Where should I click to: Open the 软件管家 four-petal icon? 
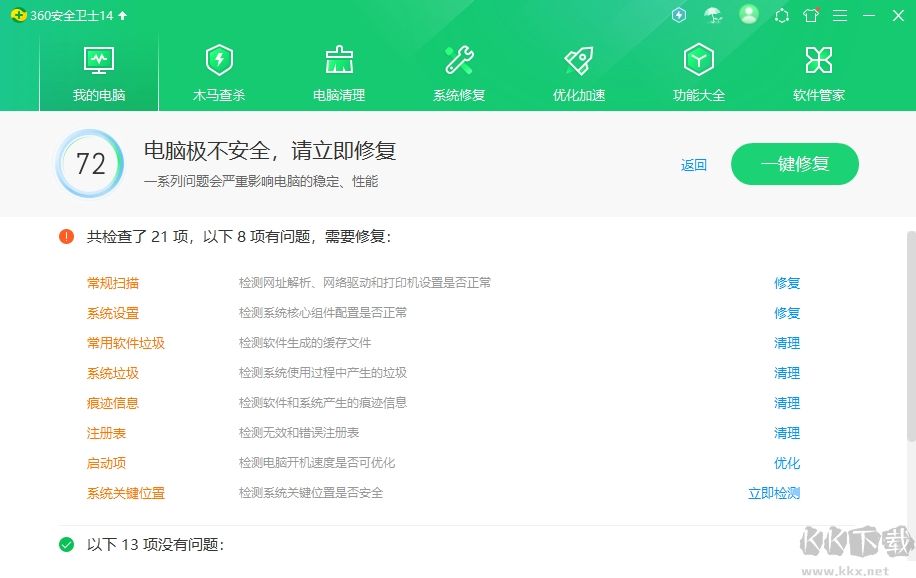[818, 60]
